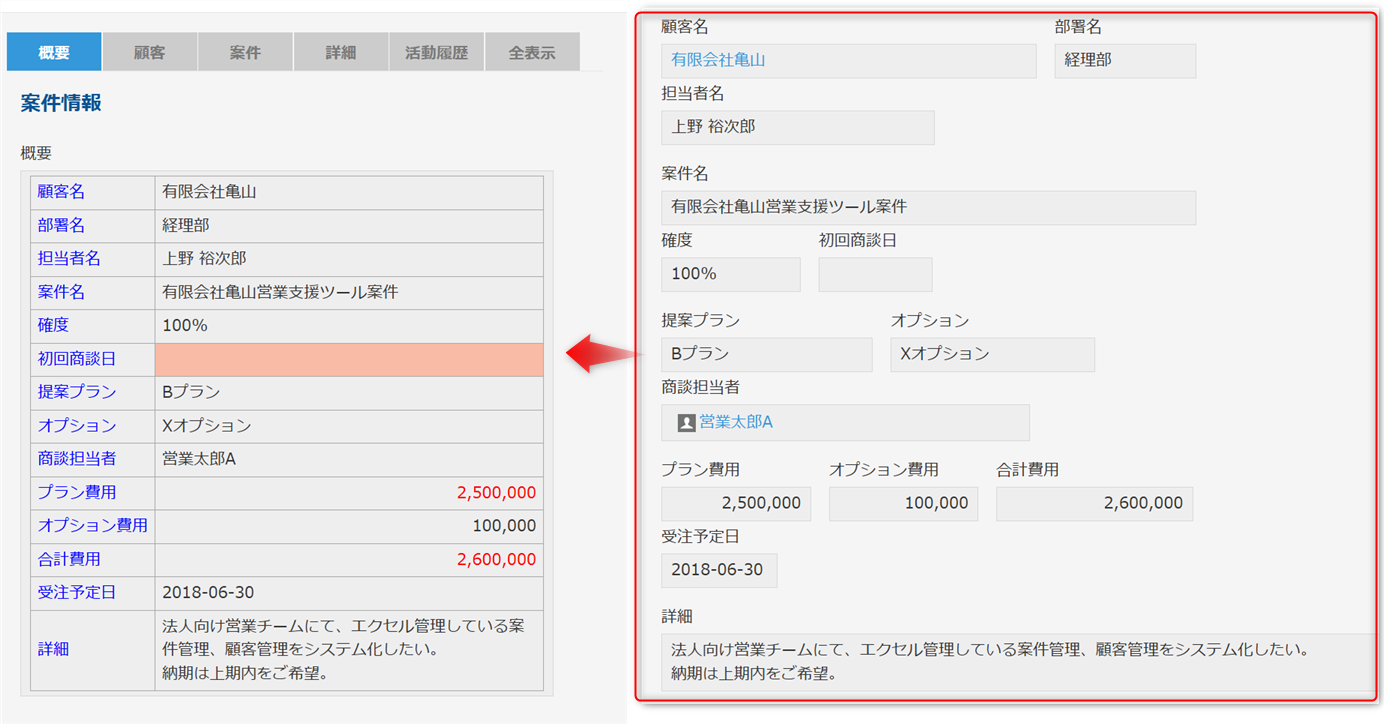
Task: Select 2018-06-30 in the summary table
Action: coord(208,592)
